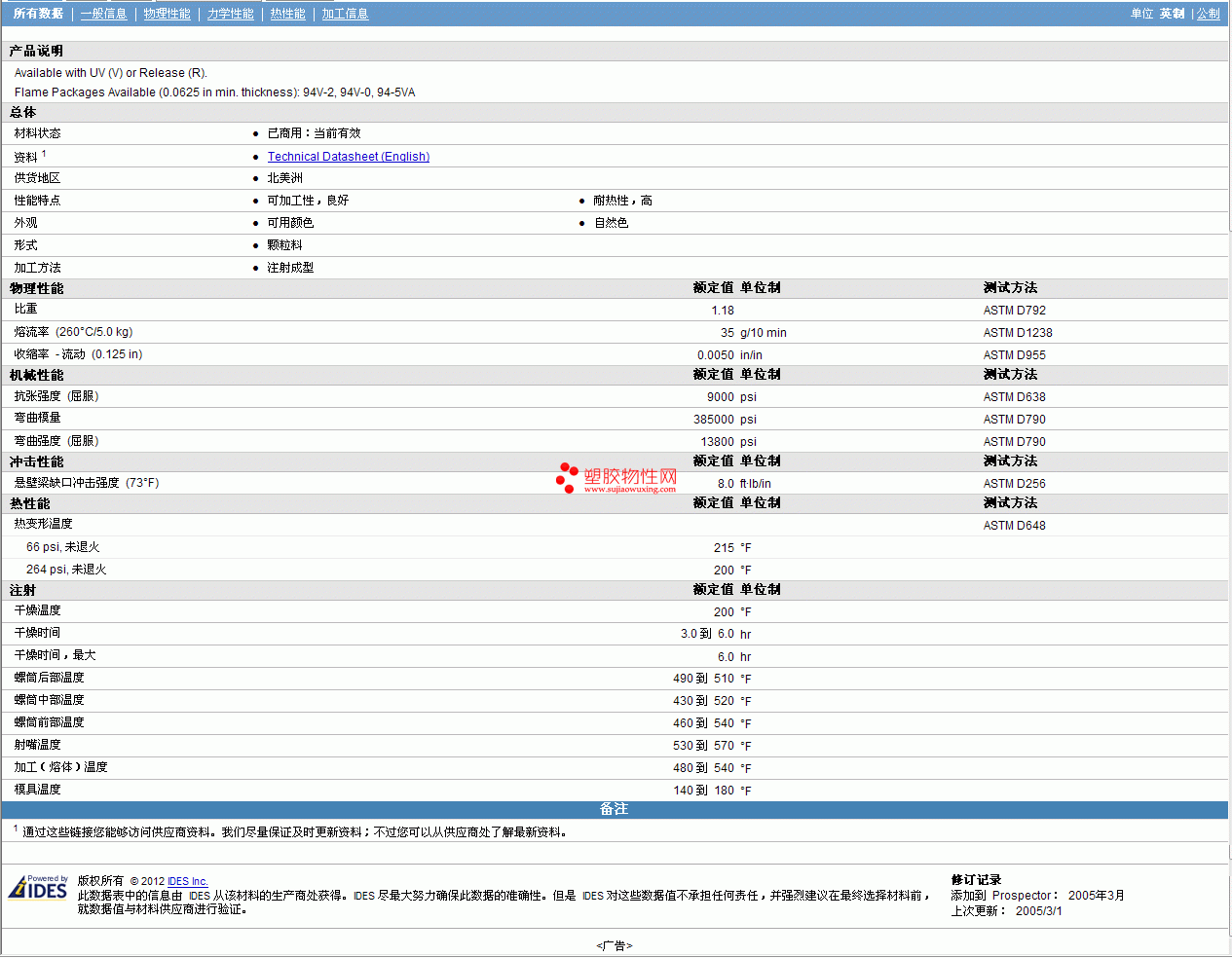Screen dimensions: 1232x958
Task: Click the <广告> placeholder text
Action: click(x=615, y=945)
